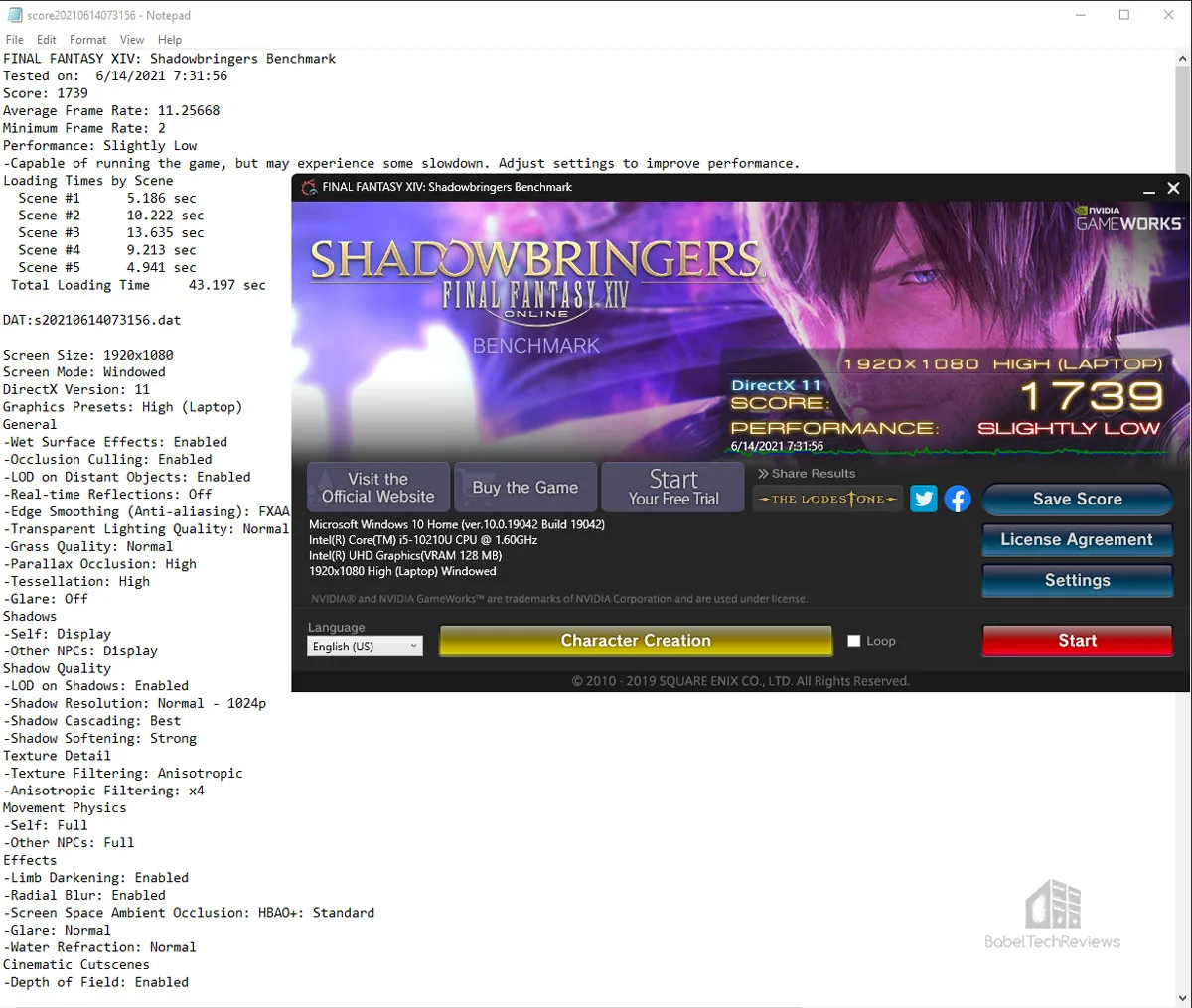This screenshot has height=1008, width=1192.
Task: Click the NVIDIA GameWorks logo
Action: (1129, 218)
